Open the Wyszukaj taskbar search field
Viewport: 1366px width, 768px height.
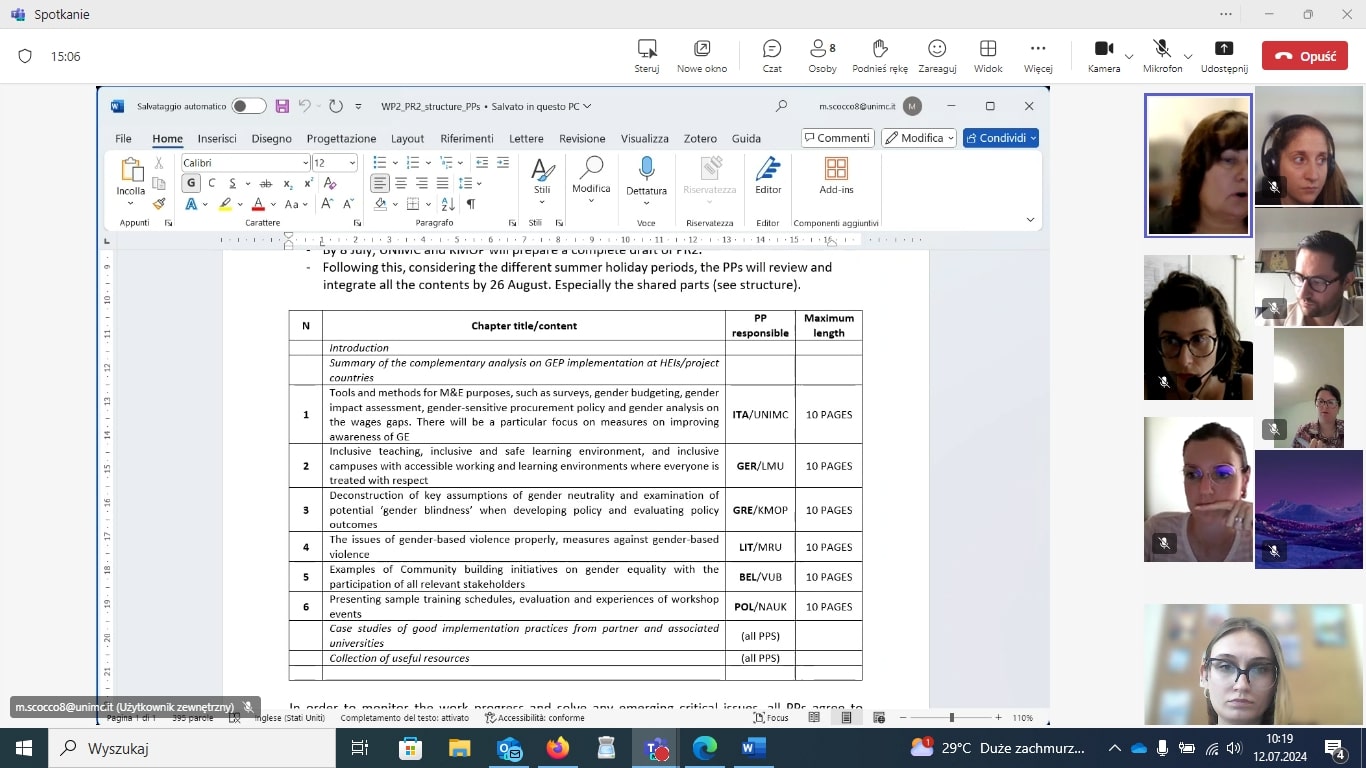[x=190, y=748]
